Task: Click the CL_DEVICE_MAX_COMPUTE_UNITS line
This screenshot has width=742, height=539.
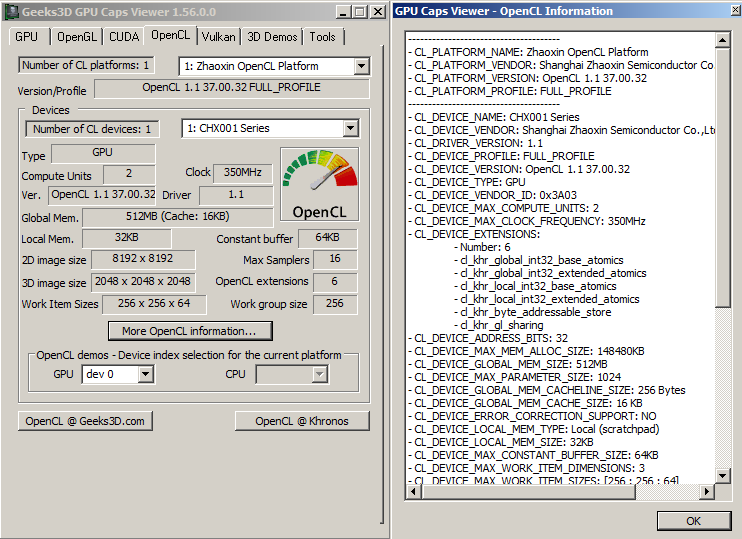Action: click(503, 208)
